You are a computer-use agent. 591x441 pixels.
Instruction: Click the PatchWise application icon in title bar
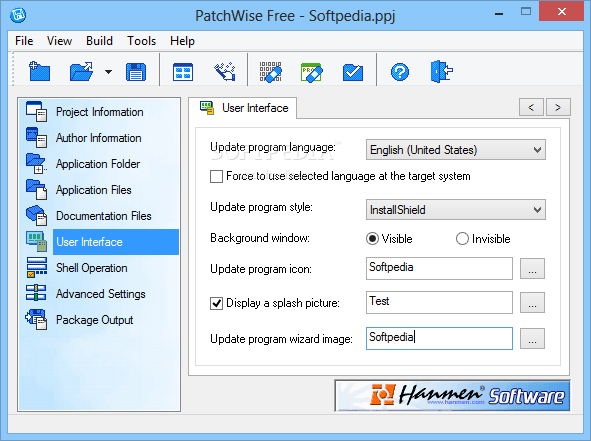[18, 15]
